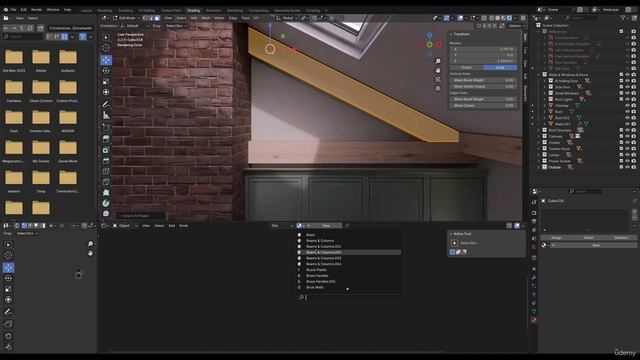The height and width of the screenshot is (360, 640).
Task: Open the Global transform orientation dropdown
Action: pyautogui.click(x=287, y=18)
